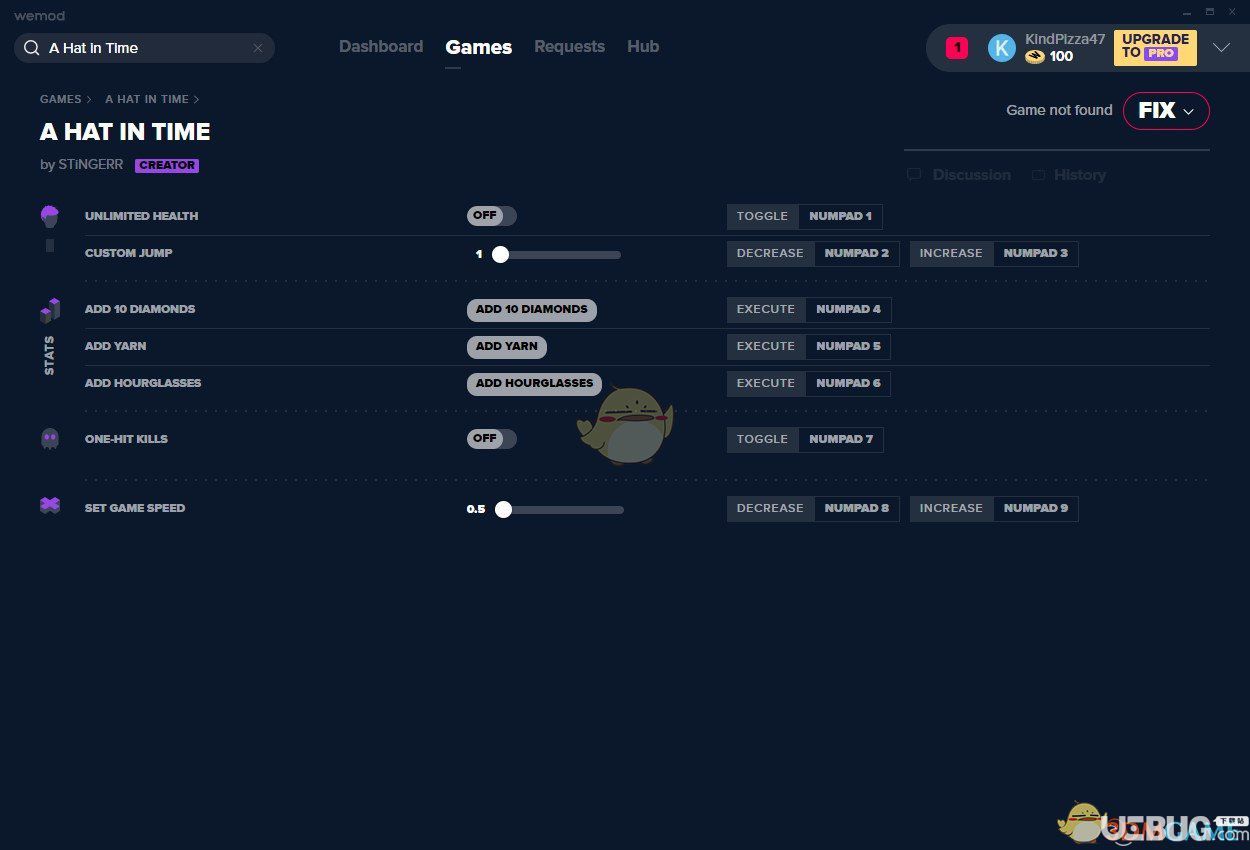
Task: Click the coin balance icon
Action: 1035,57
